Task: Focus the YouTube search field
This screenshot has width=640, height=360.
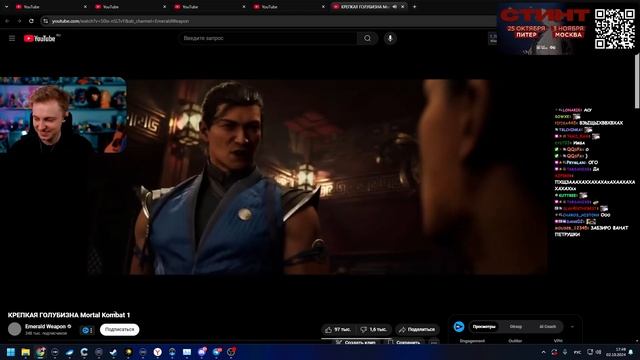Action: (x=267, y=38)
